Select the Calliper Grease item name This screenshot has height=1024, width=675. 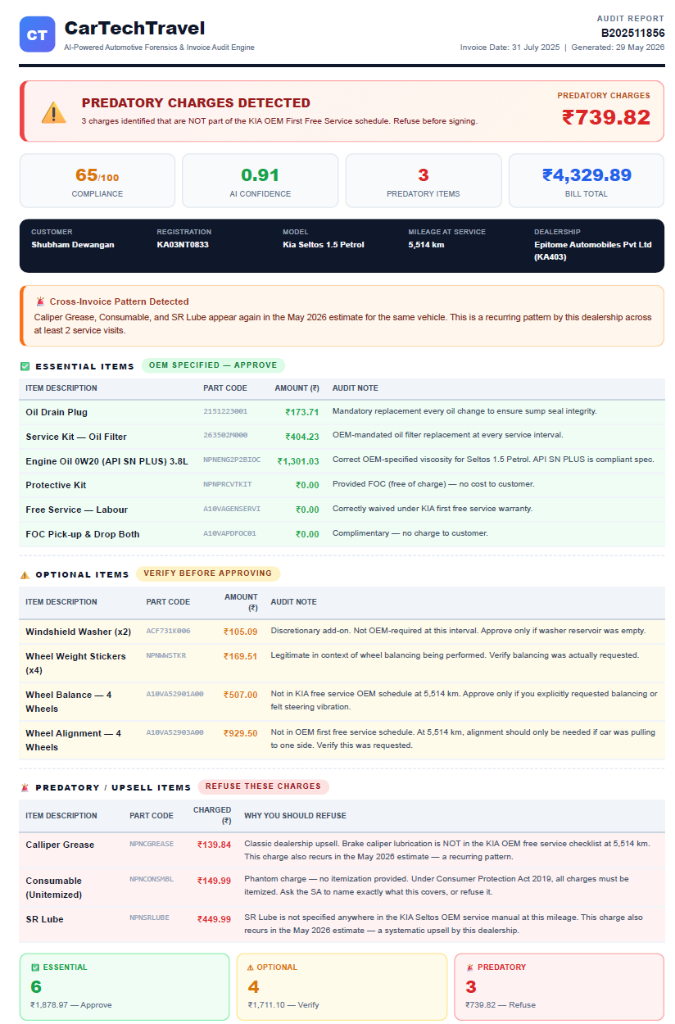tap(59, 845)
